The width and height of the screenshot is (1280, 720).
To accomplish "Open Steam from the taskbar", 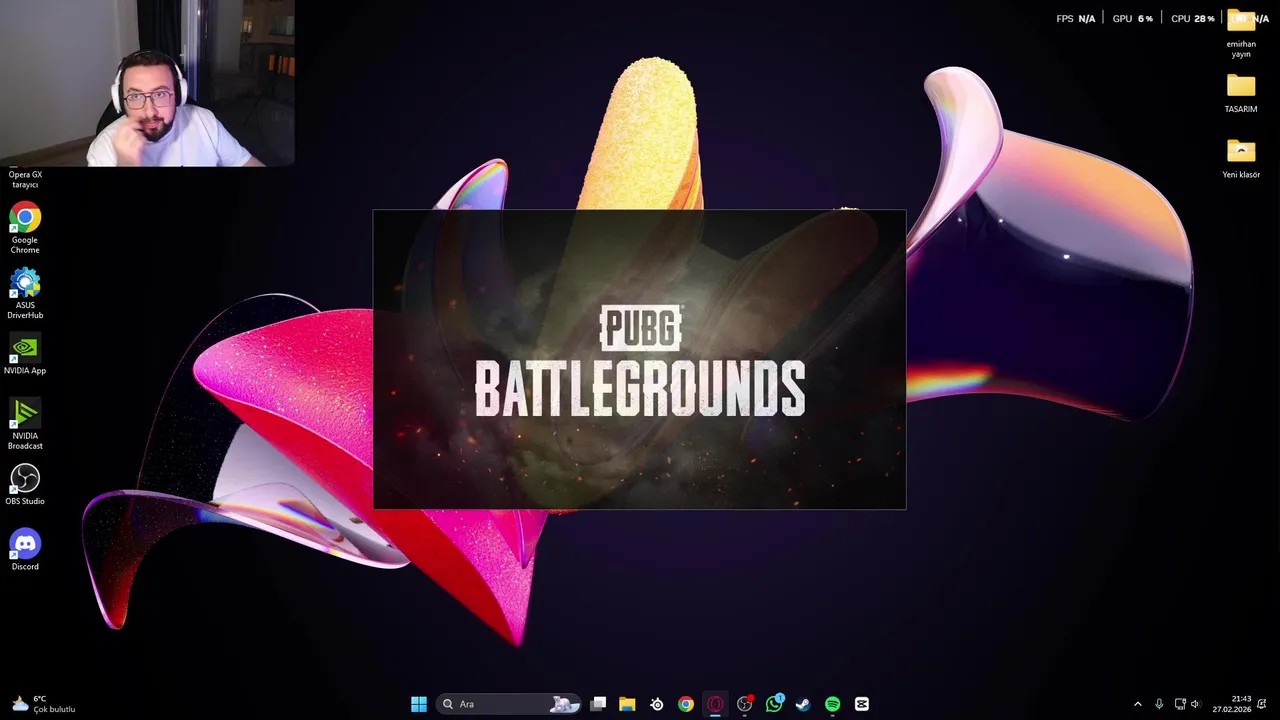I will coord(803,704).
